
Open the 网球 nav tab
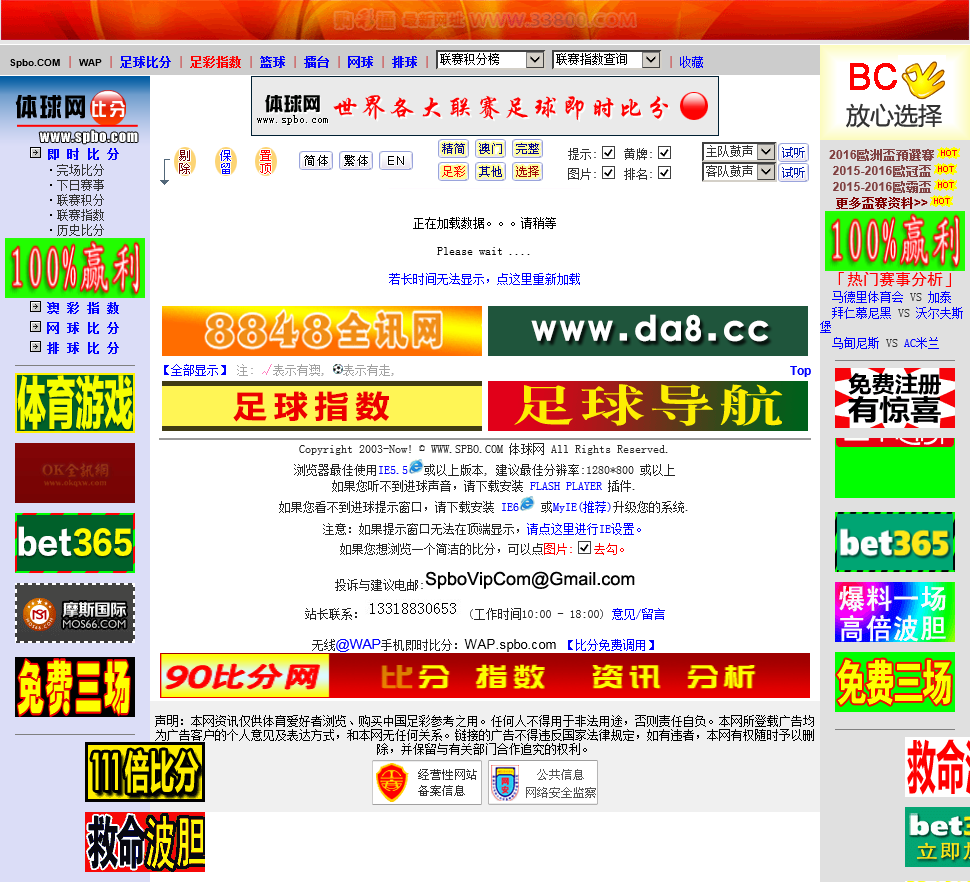(360, 62)
